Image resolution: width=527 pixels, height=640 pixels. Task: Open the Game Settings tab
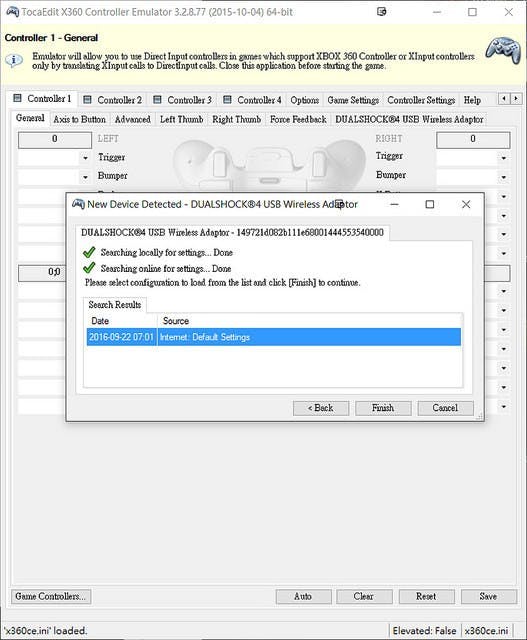pos(353,100)
